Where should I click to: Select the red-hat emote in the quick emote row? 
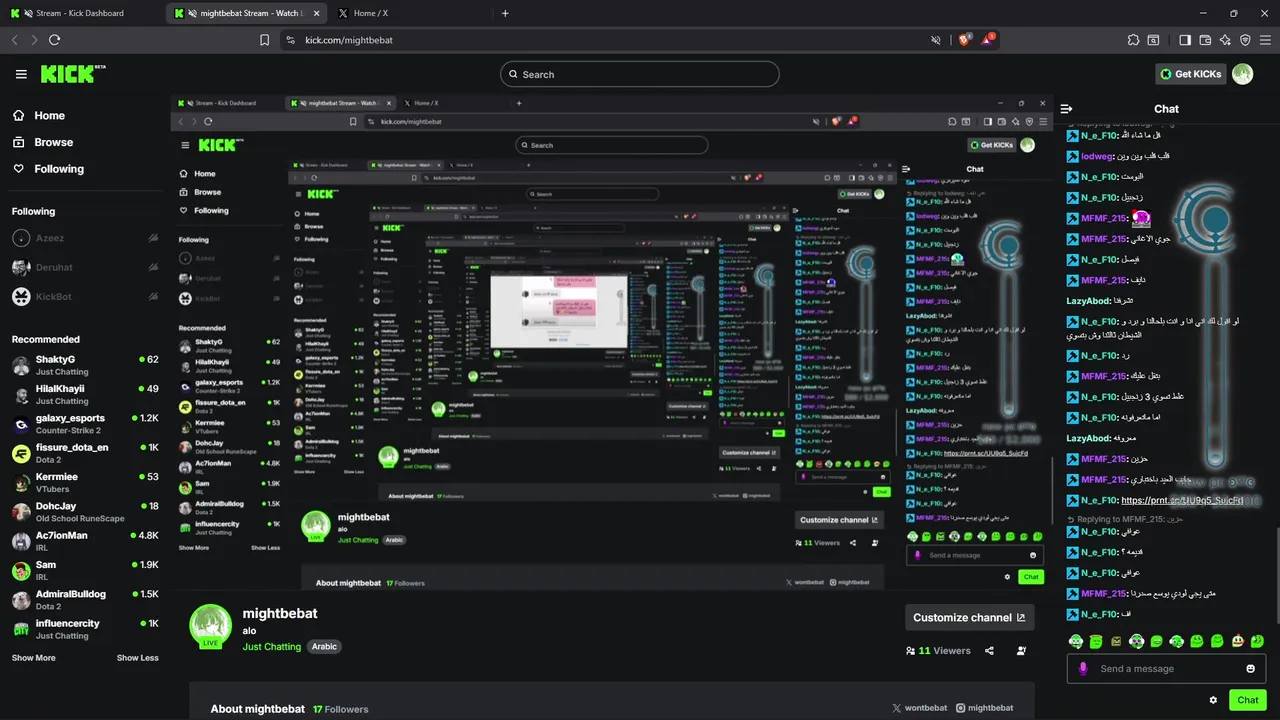click(1237, 641)
